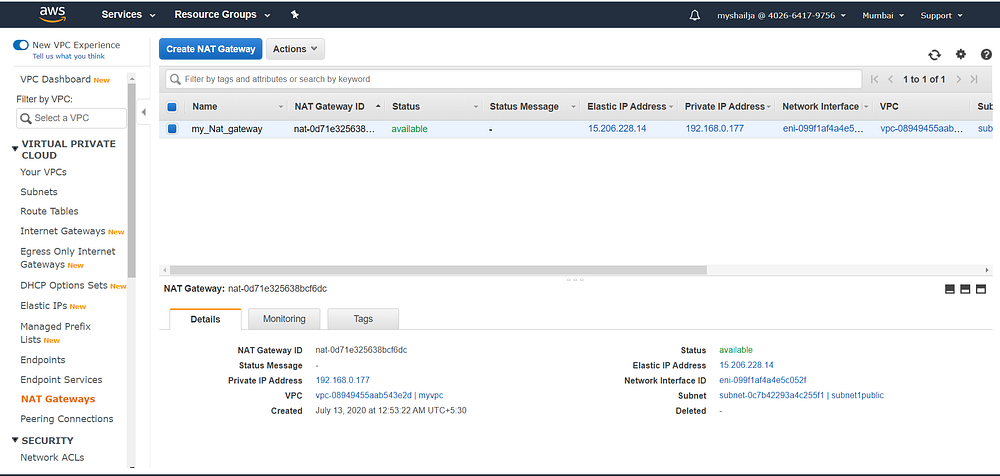This screenshot has height=476, width=1000.
Task: Click the search magnifier in the filter bar
Action: coord(174,79)
